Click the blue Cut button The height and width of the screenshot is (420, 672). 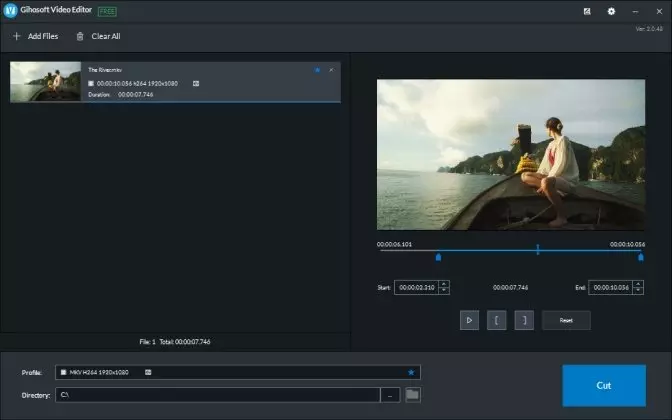tap(604, 385)
